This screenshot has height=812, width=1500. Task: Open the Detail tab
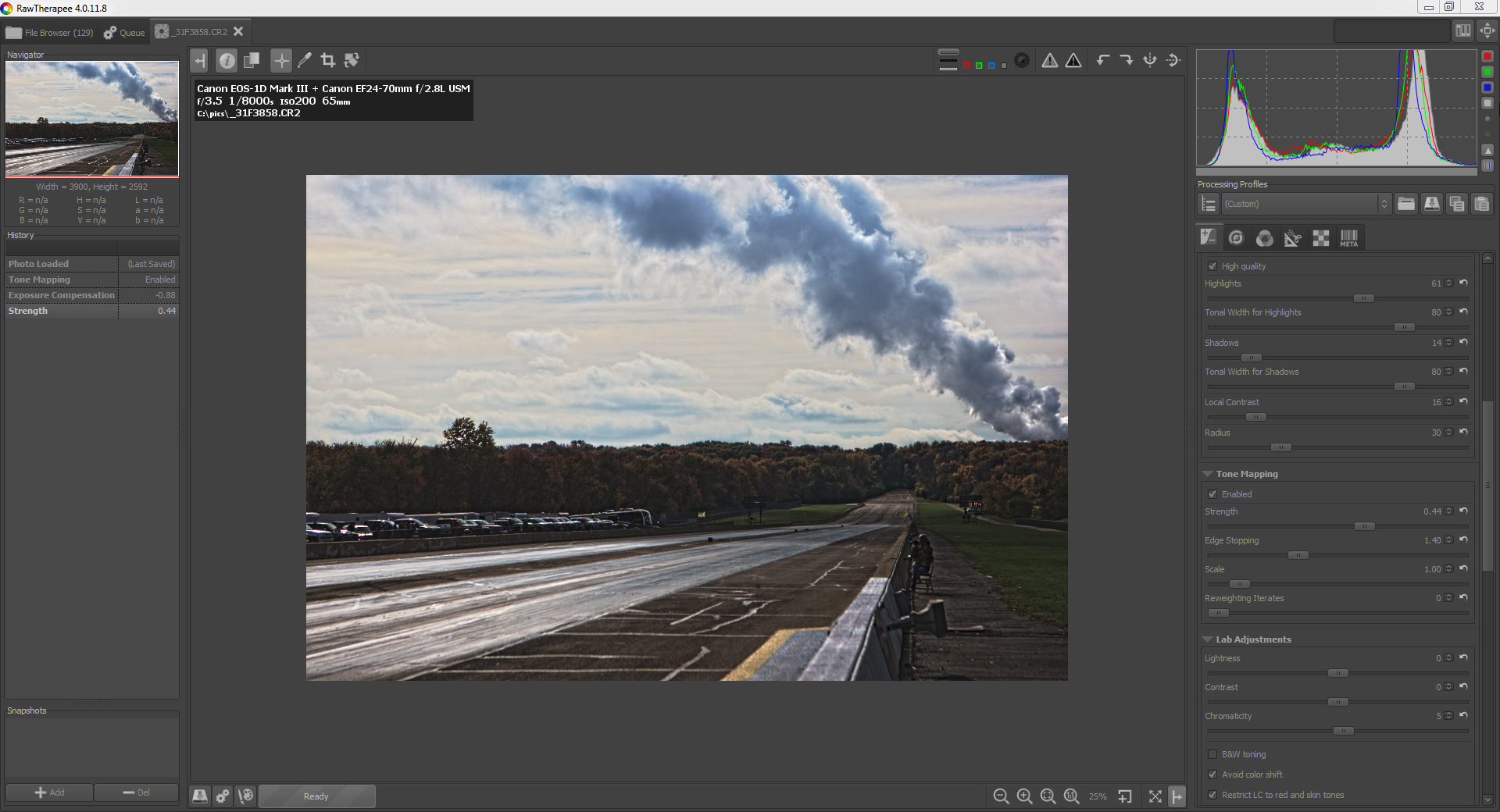pos(1236,237)
